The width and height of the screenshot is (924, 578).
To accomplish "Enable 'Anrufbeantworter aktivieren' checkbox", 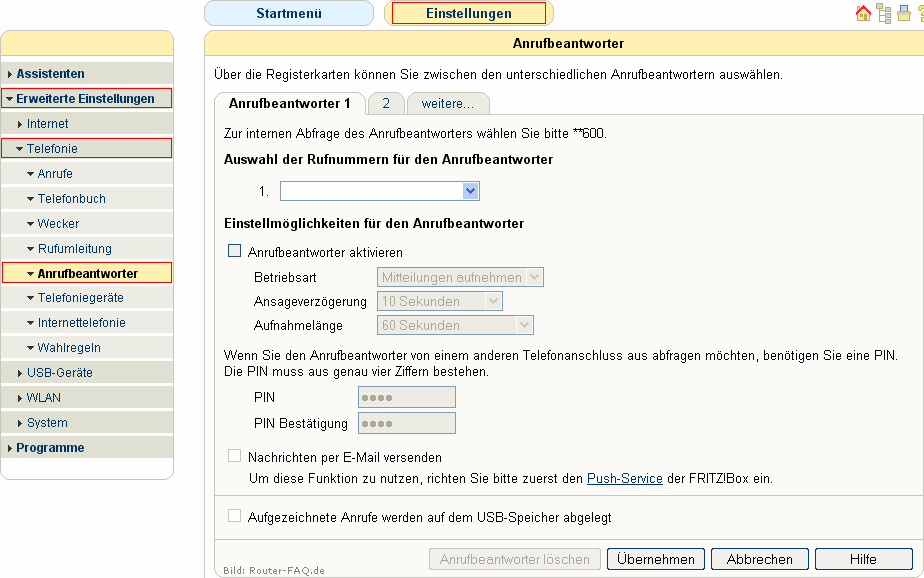I will (235, 251).
